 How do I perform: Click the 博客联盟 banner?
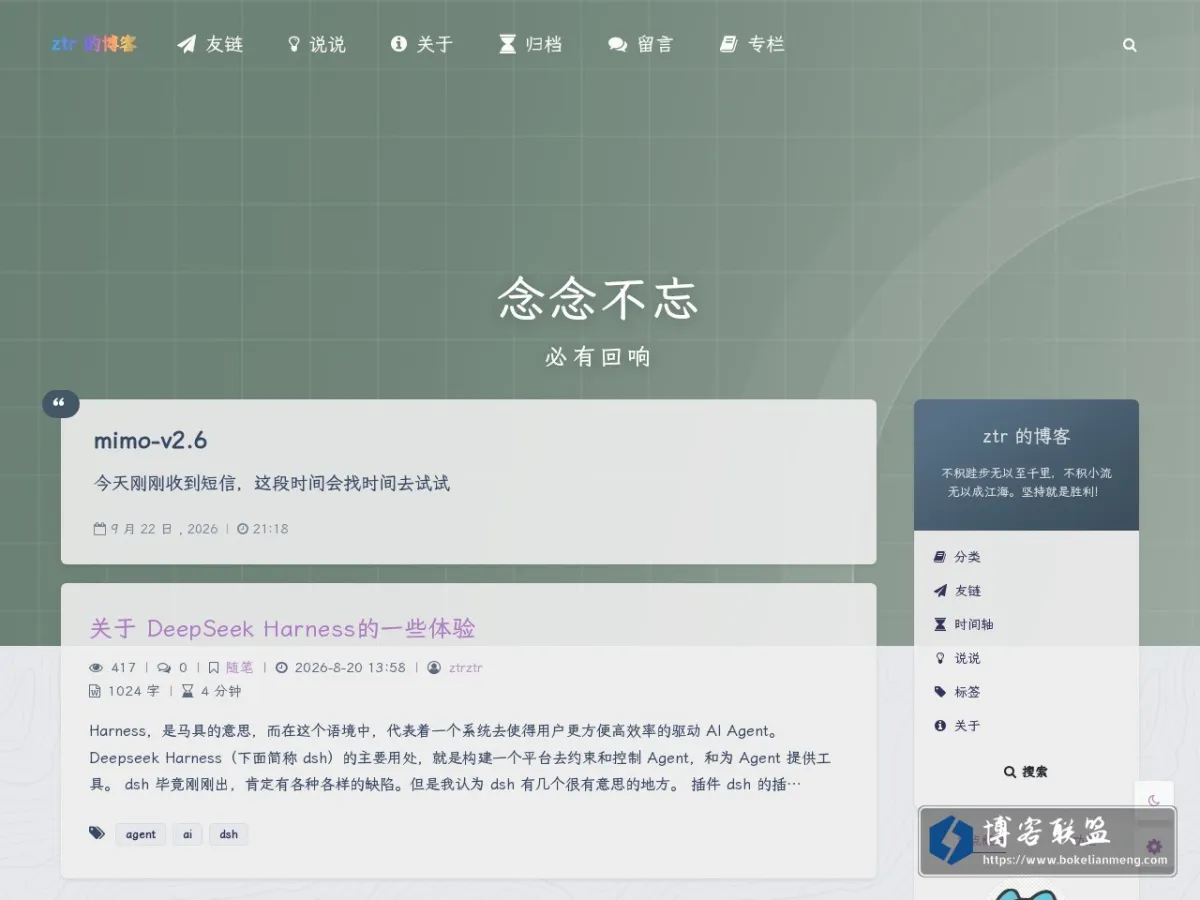[1047, 841]
